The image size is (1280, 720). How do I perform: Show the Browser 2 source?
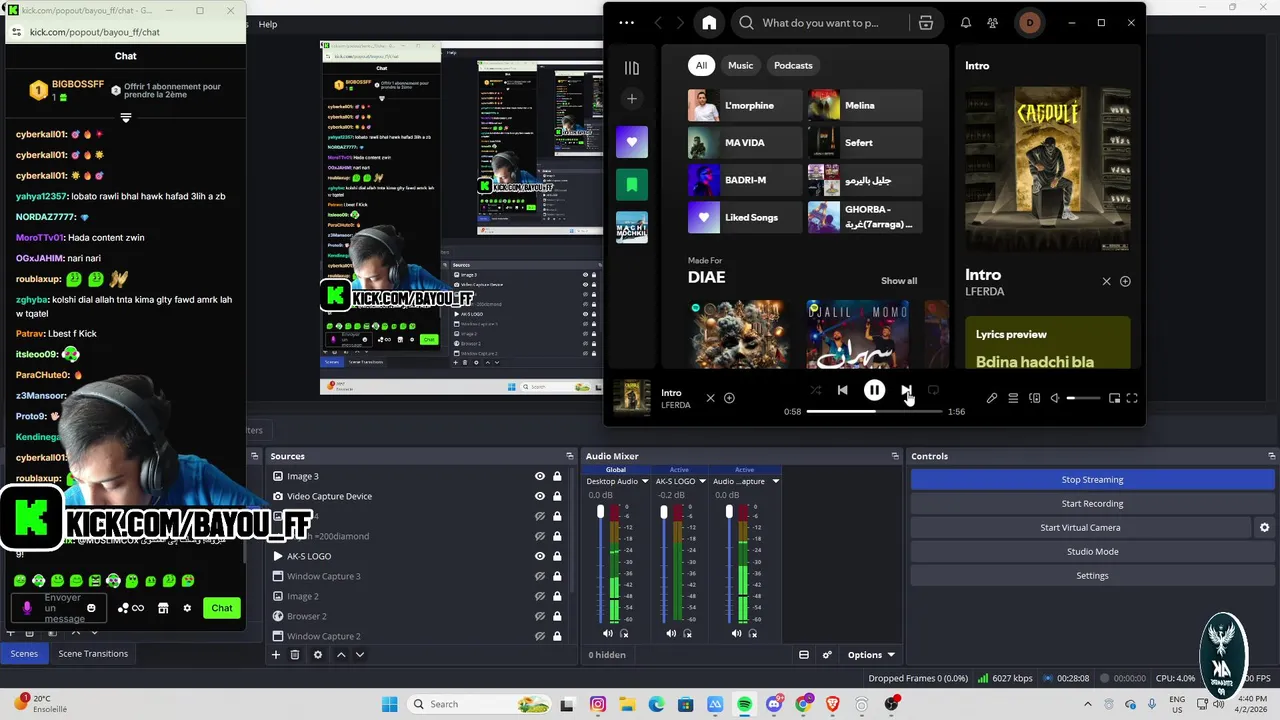click(x=540, y=616)
